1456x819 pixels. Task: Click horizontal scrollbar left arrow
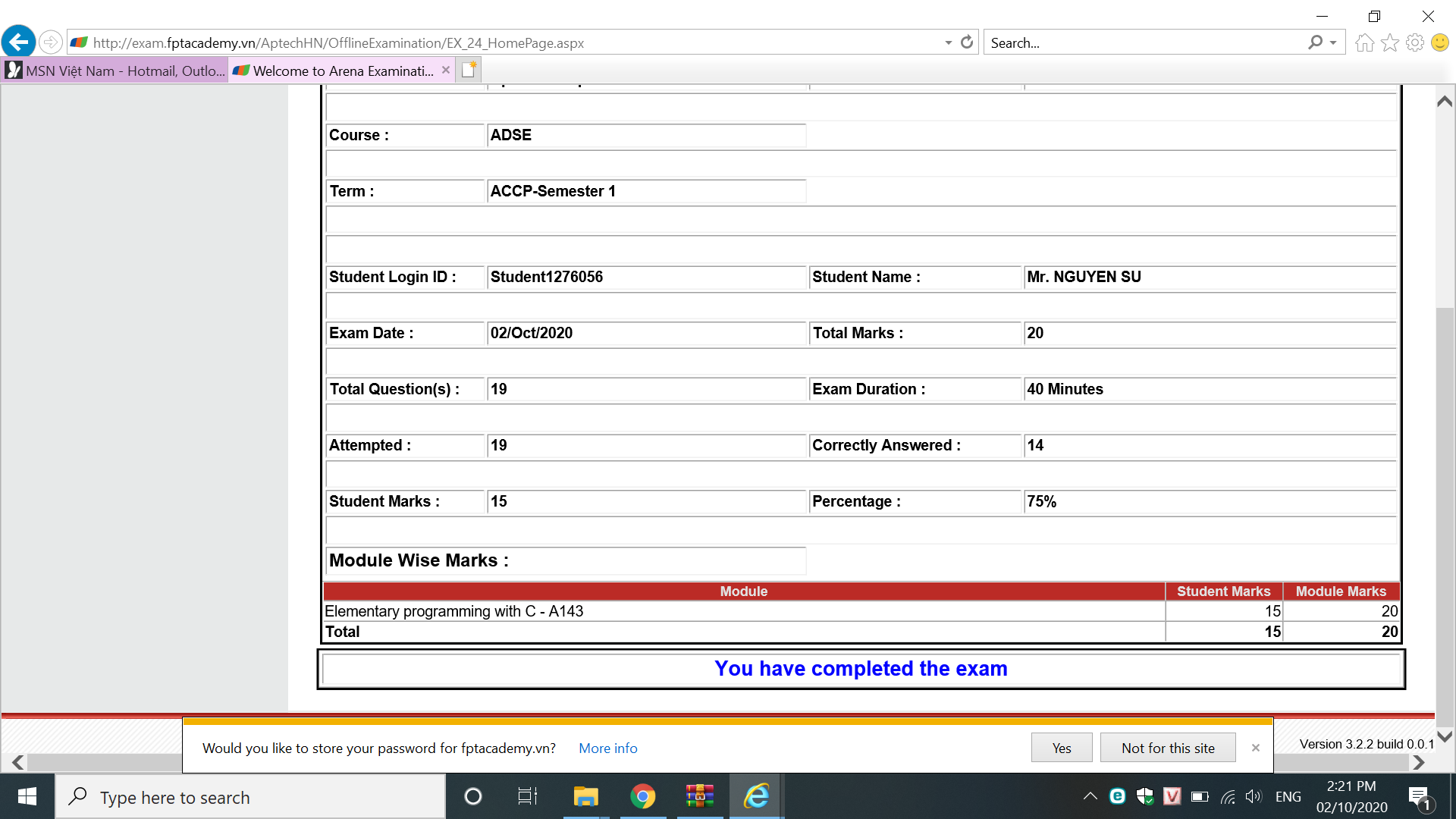pyautogui.click(x=18, y=762)
